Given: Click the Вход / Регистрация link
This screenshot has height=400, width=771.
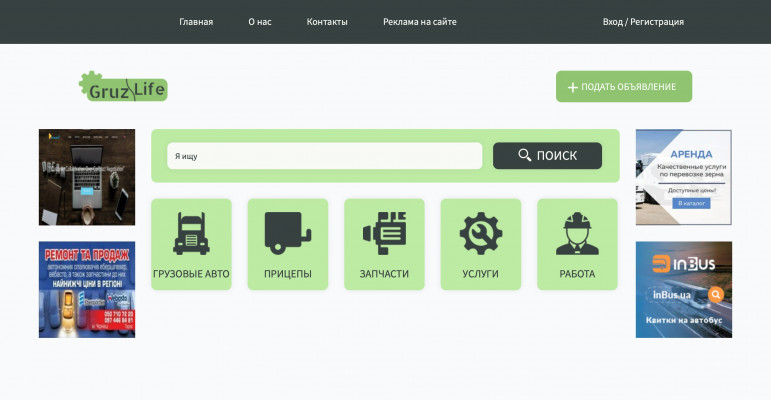Looking at the screenshot, I should (x=643, y=22).
